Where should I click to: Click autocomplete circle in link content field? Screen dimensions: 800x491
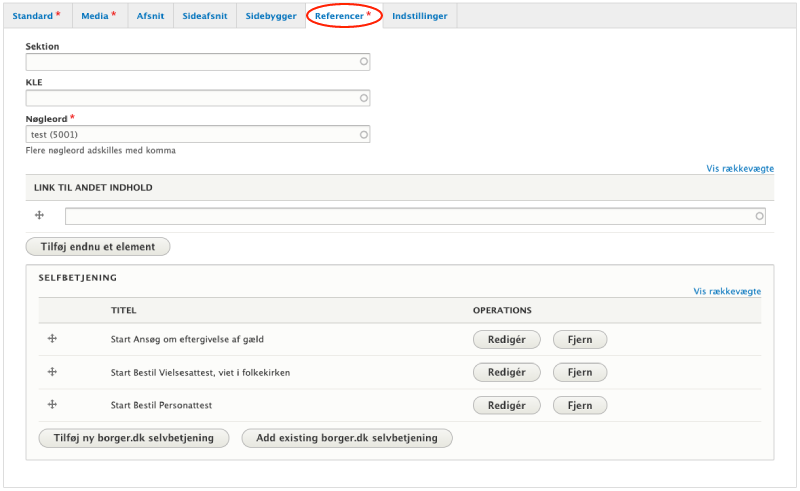(760, 216)
